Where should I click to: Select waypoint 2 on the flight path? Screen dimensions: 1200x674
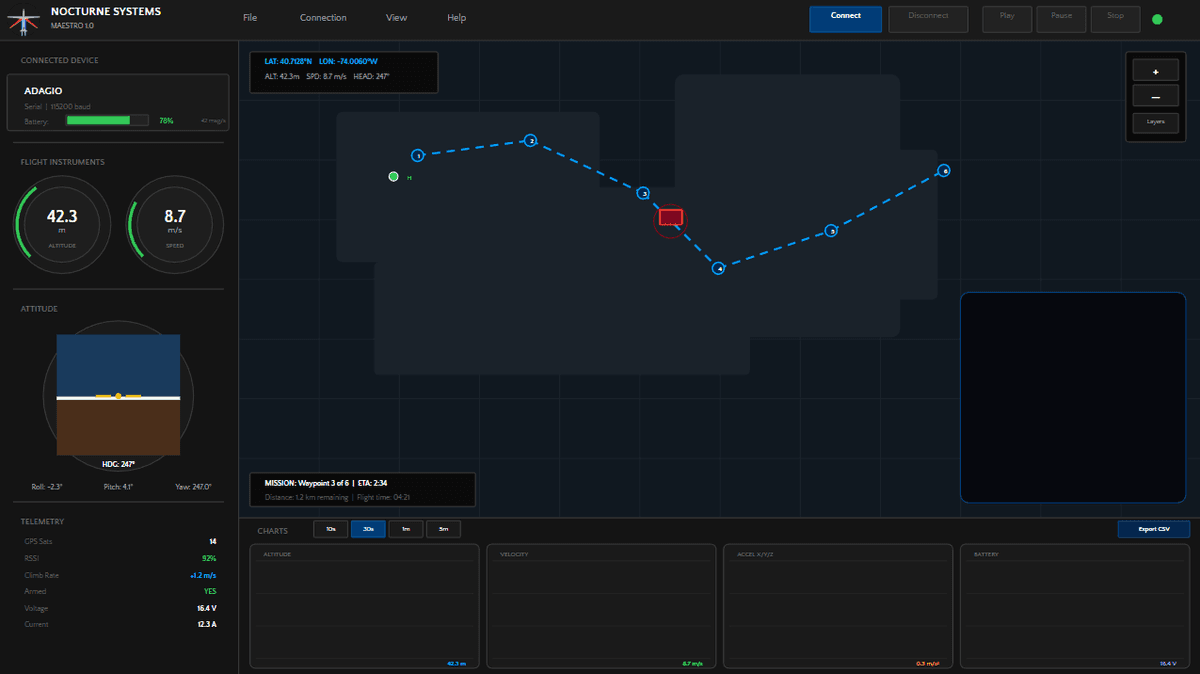pyautogui.click(x=531, y=141)
